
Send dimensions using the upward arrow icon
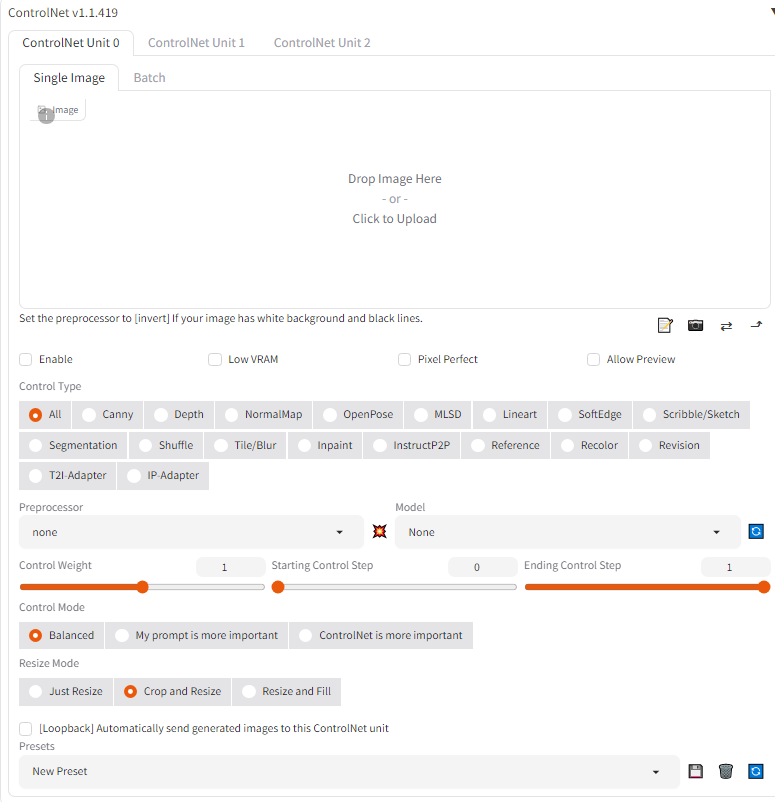tap(756, 325)
